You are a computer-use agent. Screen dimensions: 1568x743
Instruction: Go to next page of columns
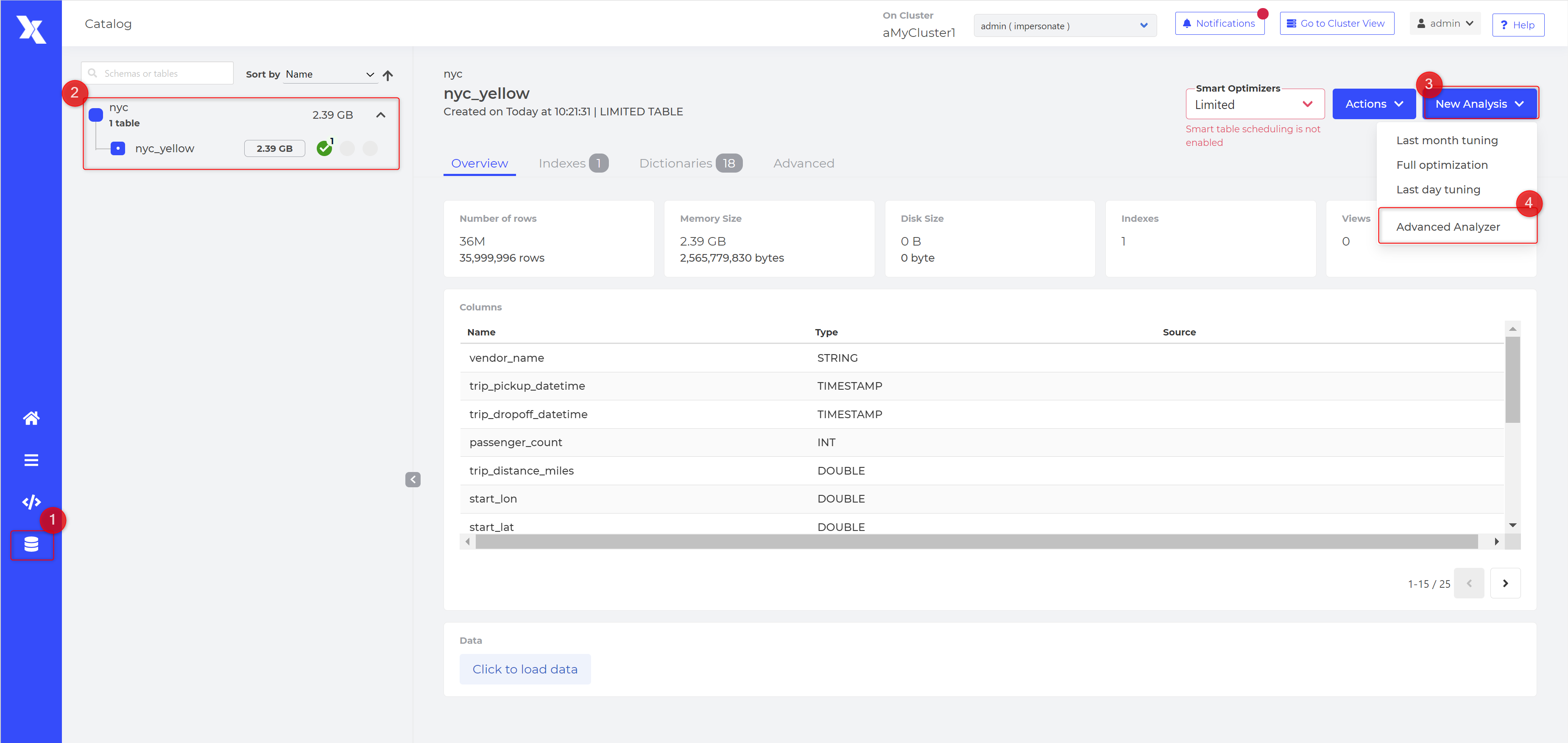(x=1505, y=584)
